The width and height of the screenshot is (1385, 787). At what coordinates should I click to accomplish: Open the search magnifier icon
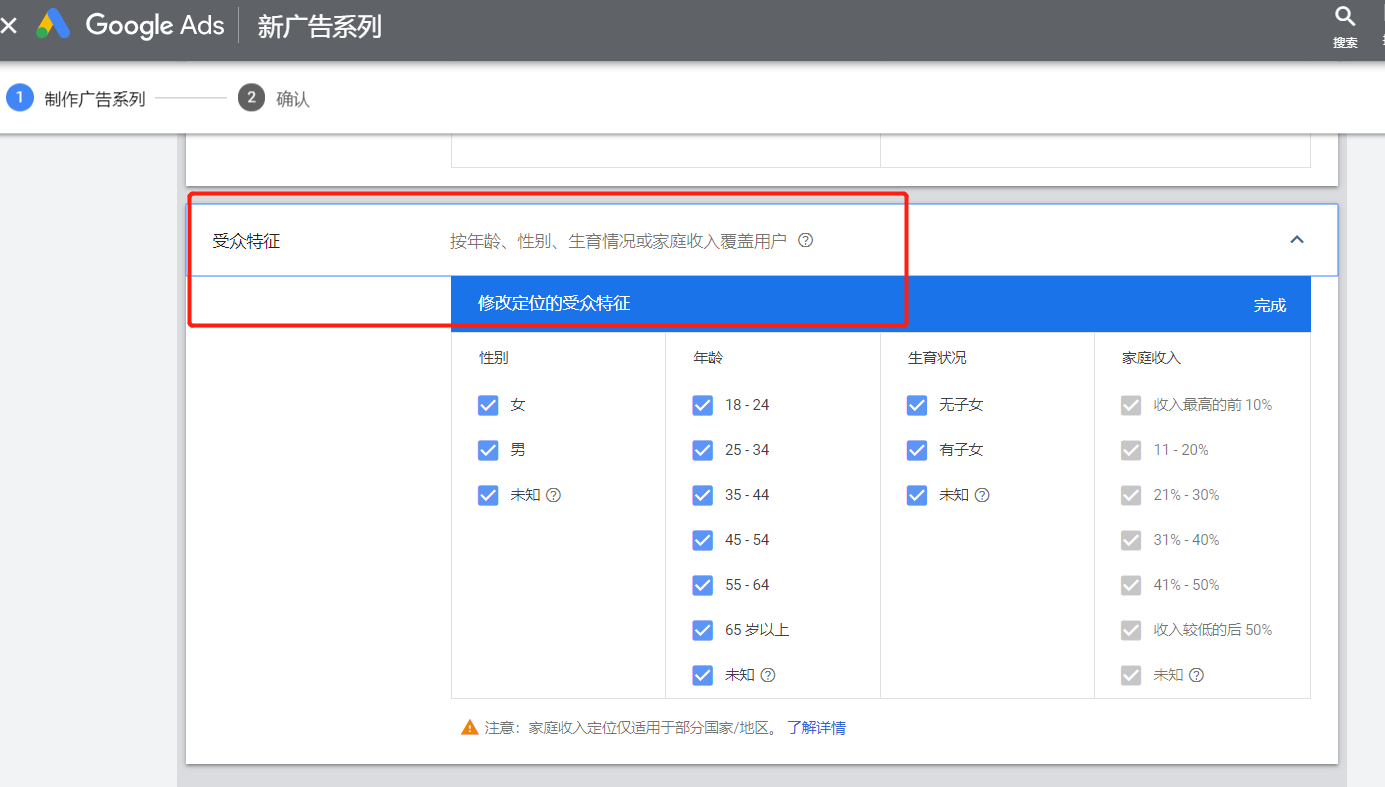pyautogui.click(x=1345, y=16)
